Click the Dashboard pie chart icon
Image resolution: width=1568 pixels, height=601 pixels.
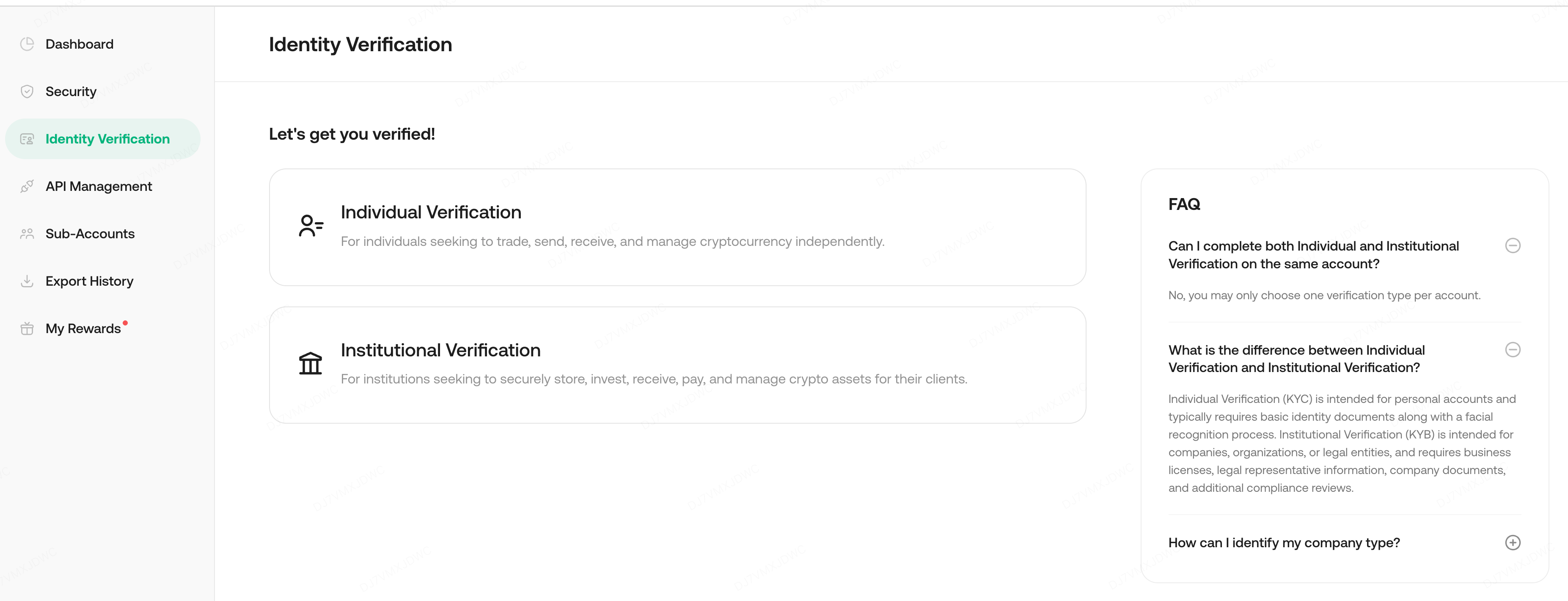27,44
